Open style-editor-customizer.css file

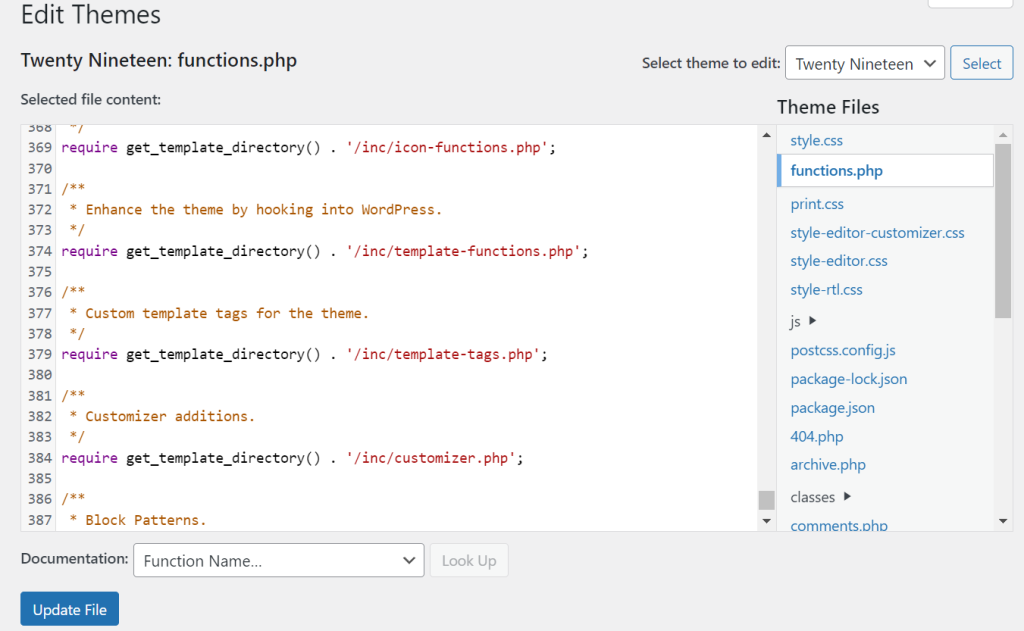tap(877, 232)
